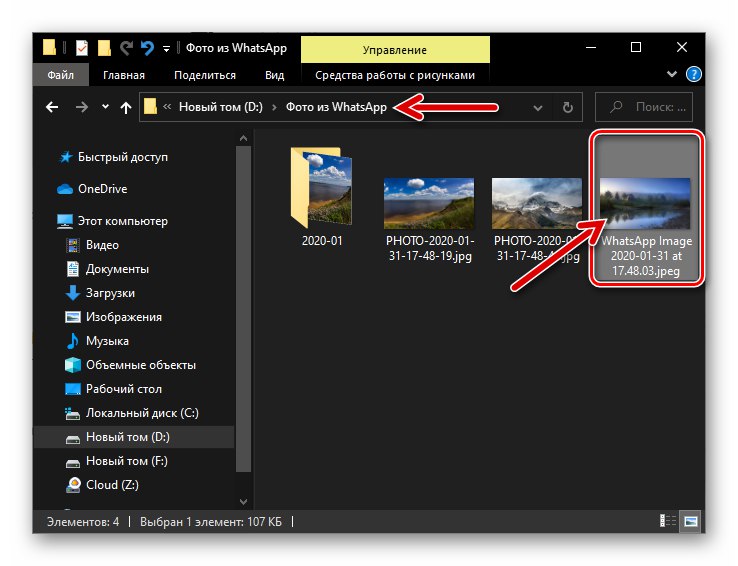Switch to the Вид ribbon tab
738x566 pixels.
(x=274, y=75)
